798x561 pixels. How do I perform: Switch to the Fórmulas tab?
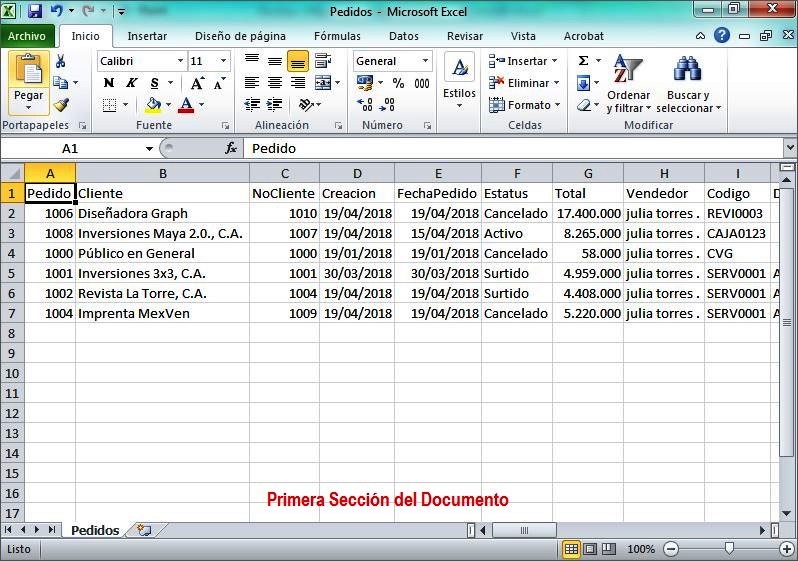pos(337,36)
